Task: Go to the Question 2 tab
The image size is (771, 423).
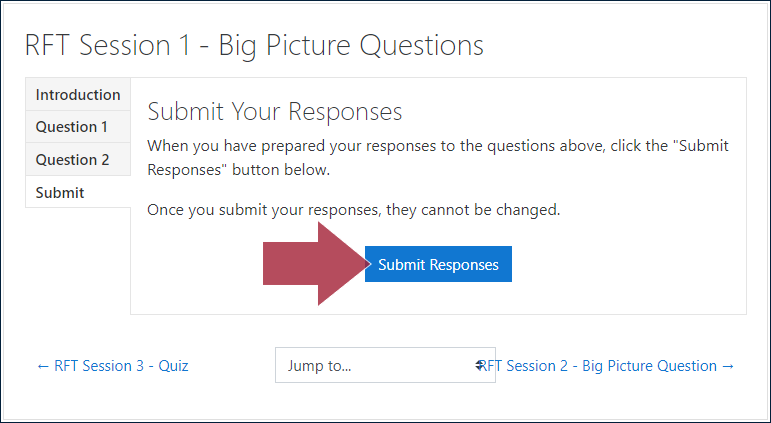Action: pos(78,160)
